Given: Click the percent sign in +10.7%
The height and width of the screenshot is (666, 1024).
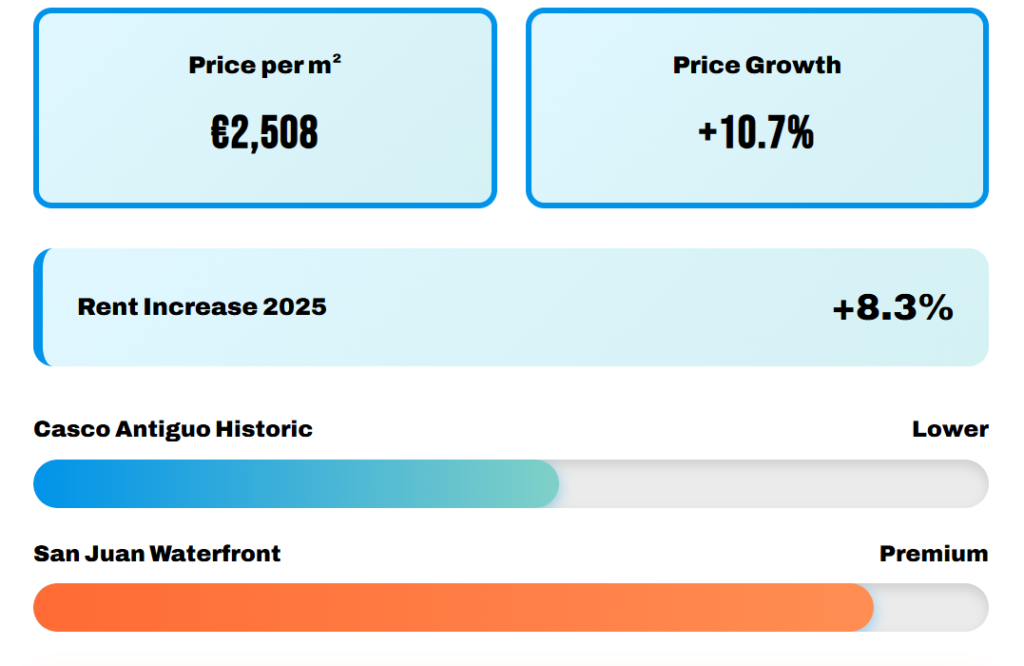Looking at the screenshot, I should 799,133.
